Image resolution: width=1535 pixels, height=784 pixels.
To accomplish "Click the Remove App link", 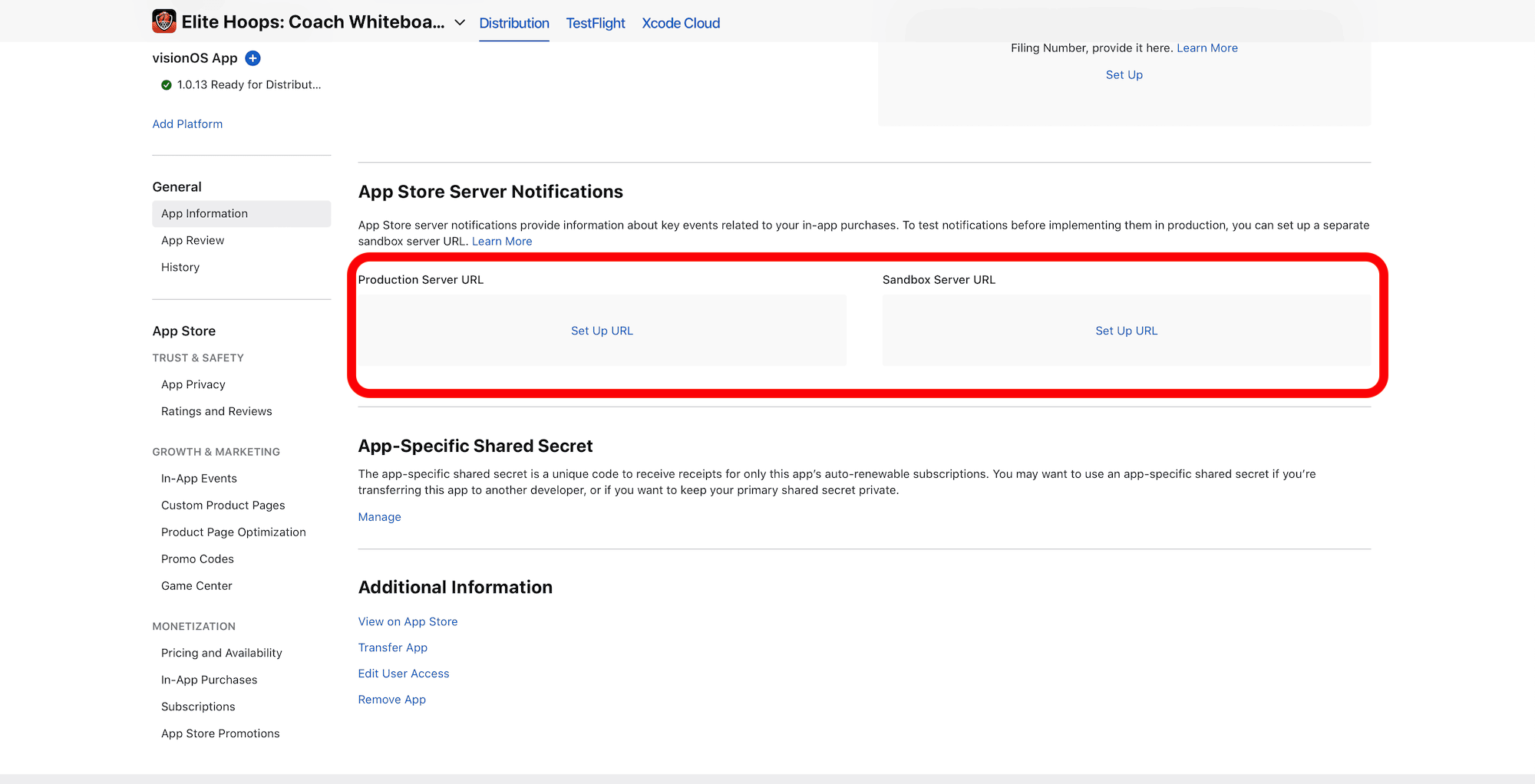I will (391, 700).
